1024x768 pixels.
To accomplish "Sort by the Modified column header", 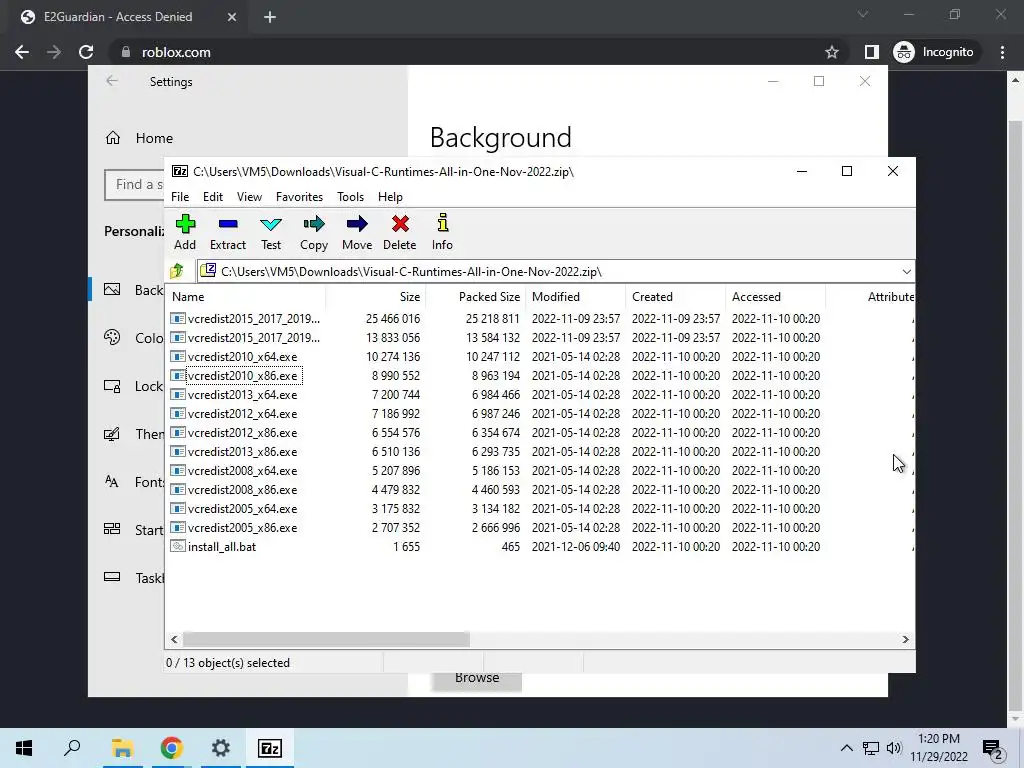I will 575,296.
